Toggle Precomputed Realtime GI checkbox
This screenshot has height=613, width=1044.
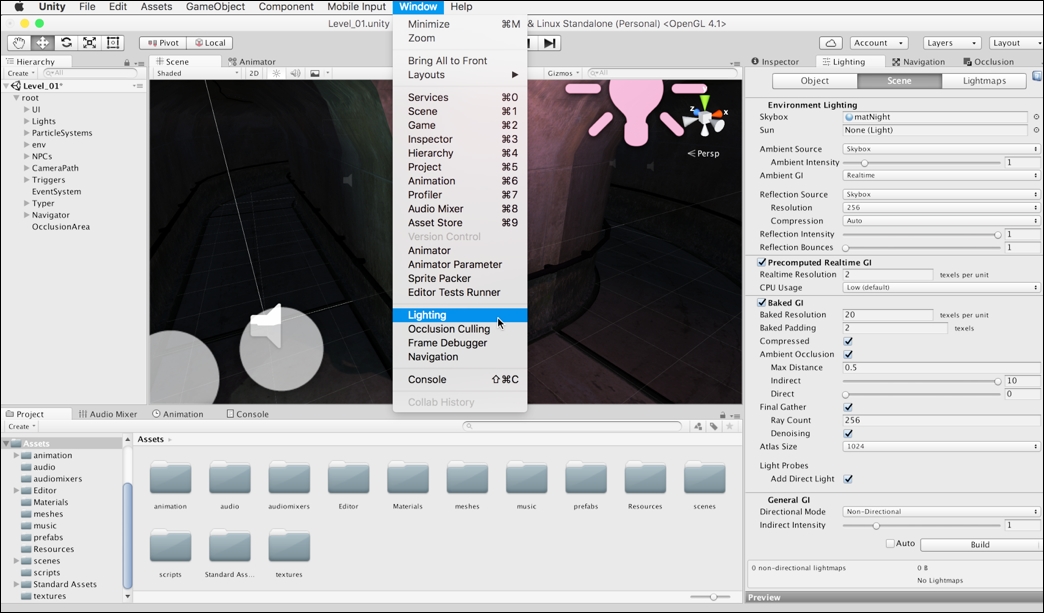click(762, 262)
